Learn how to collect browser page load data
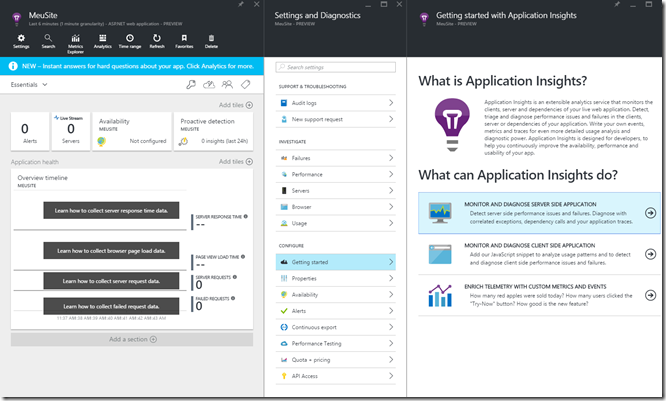 [x=111, y=251]
